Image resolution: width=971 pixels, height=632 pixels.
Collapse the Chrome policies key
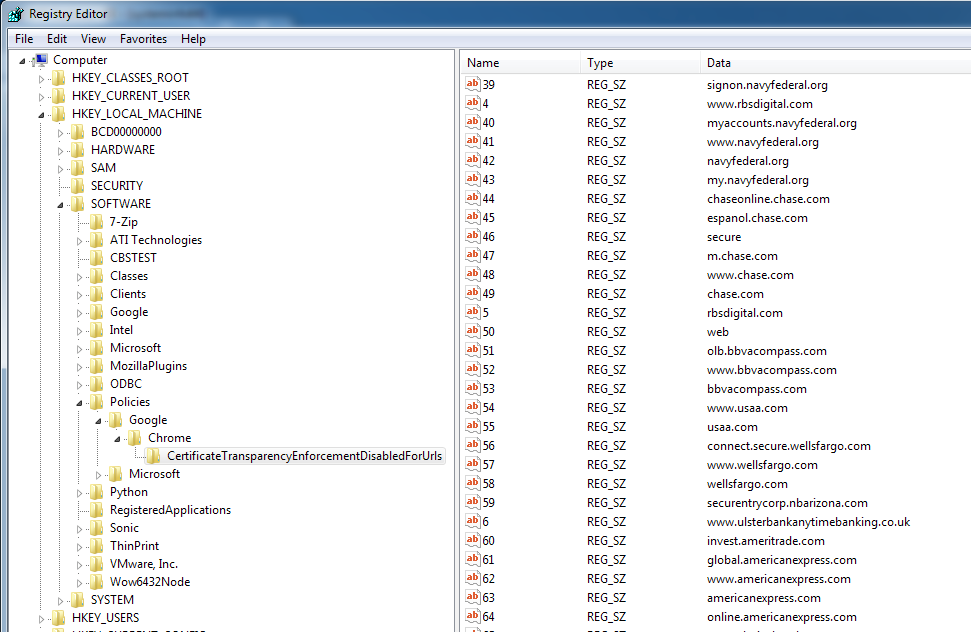pos(118,438)
